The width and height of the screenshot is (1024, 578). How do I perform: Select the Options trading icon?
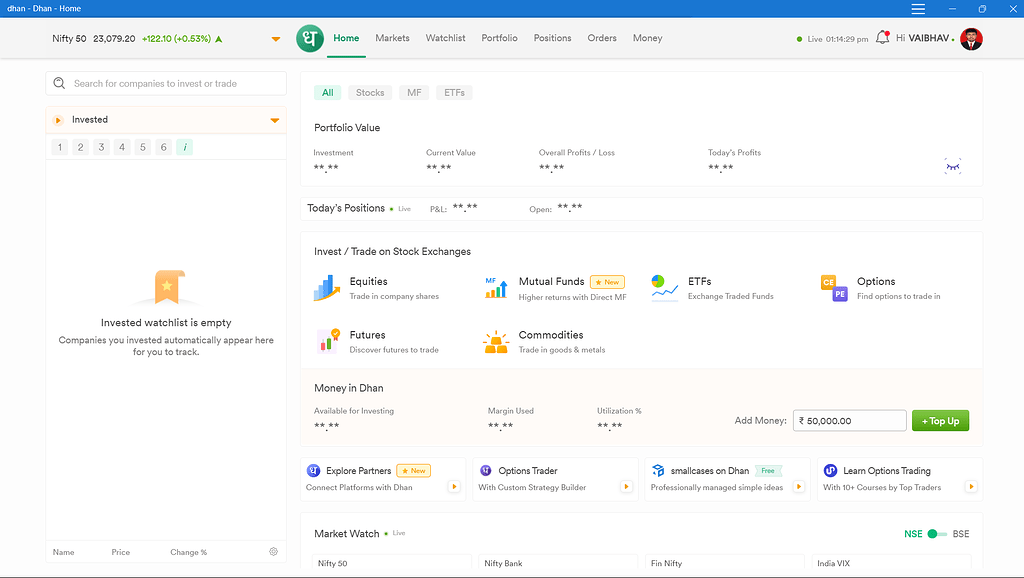pyautogui.click(x=834, y=286)
